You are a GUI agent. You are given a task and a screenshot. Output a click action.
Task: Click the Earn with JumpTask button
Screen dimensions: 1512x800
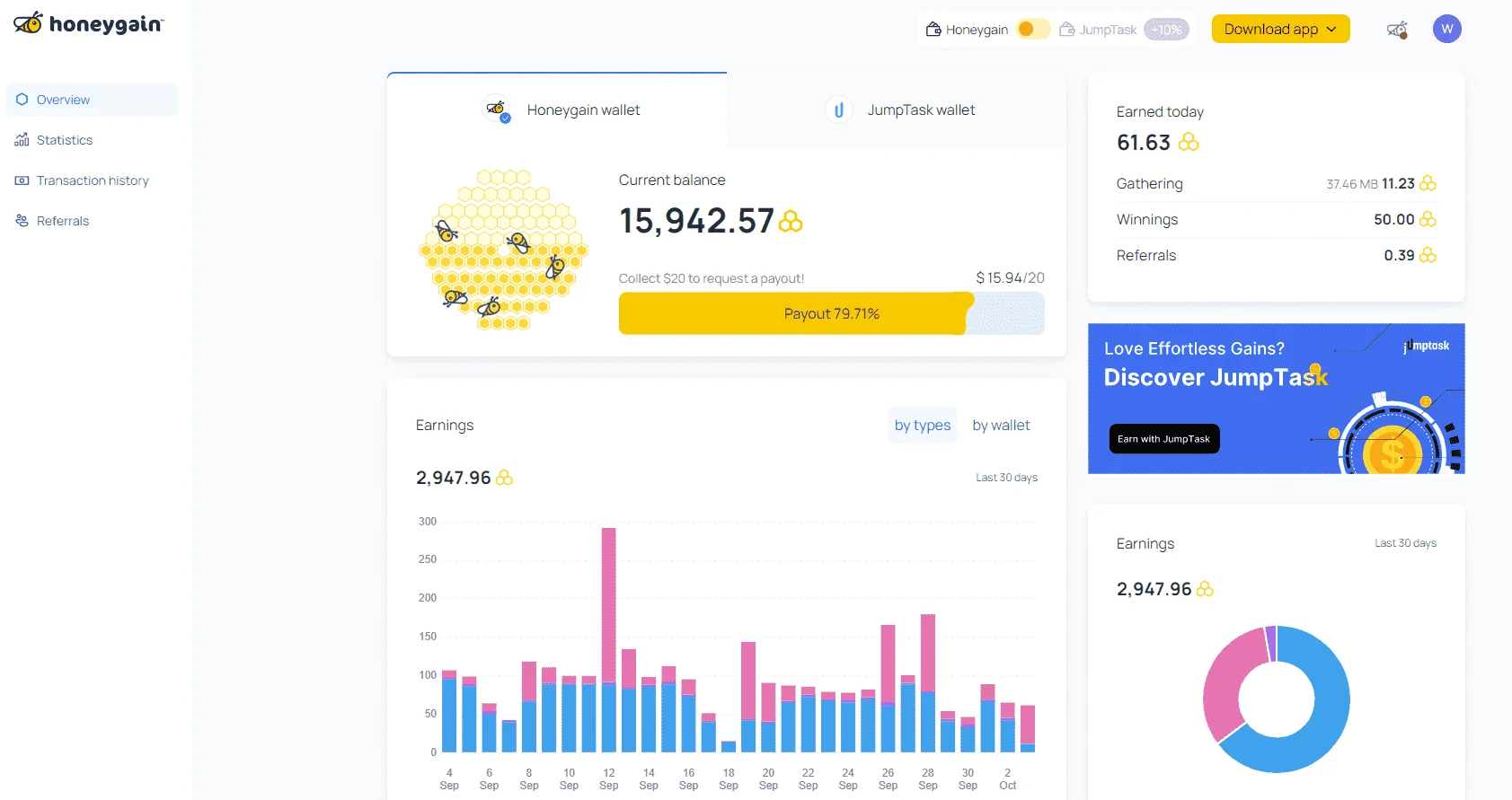[x=1164, y=438]
